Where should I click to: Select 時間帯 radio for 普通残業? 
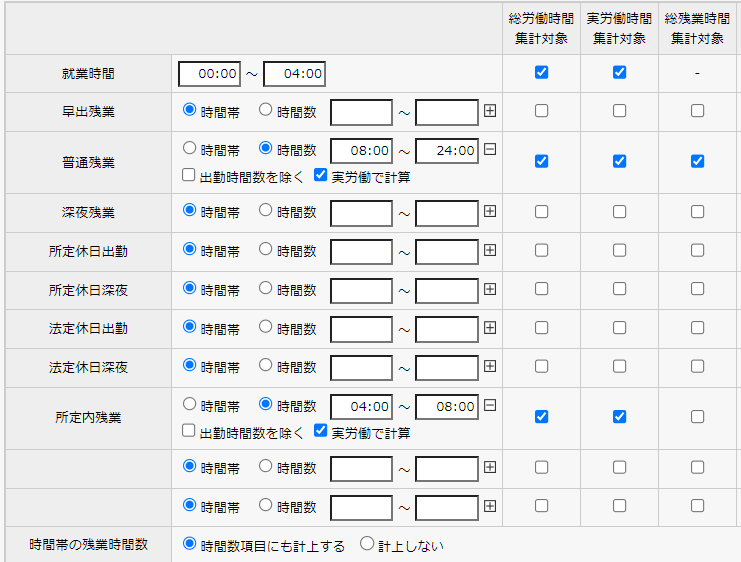(x=189, y=148)
